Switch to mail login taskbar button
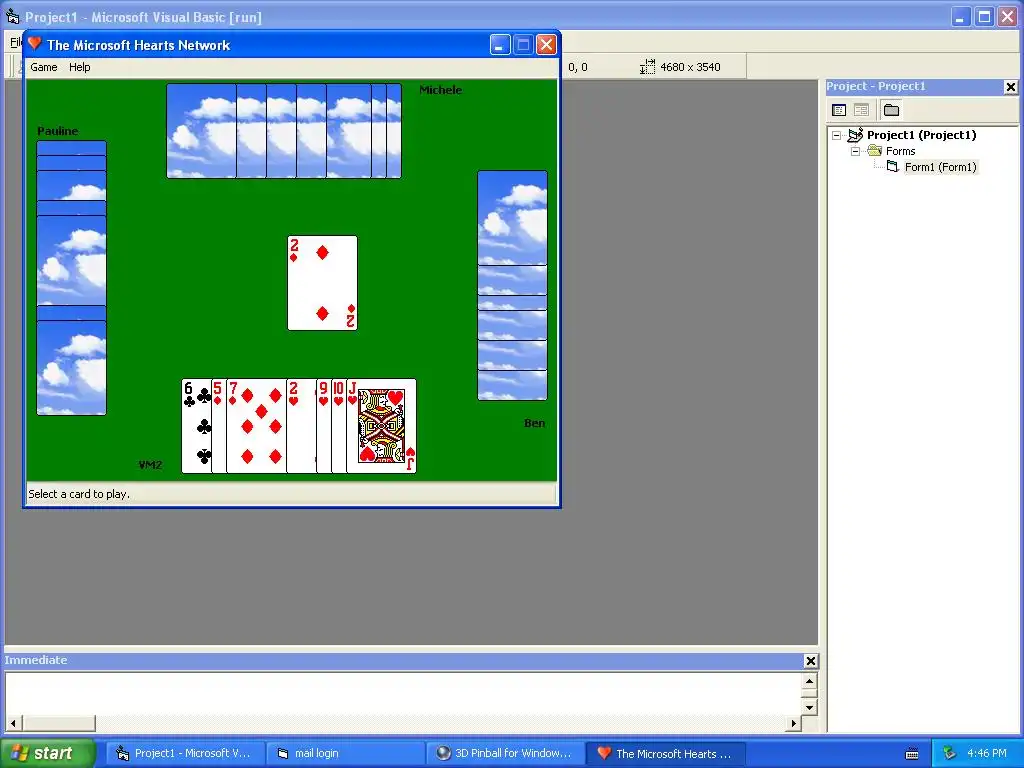This screenshot has width=1024, height=768. pyautogui.click(x=345, y=754)
